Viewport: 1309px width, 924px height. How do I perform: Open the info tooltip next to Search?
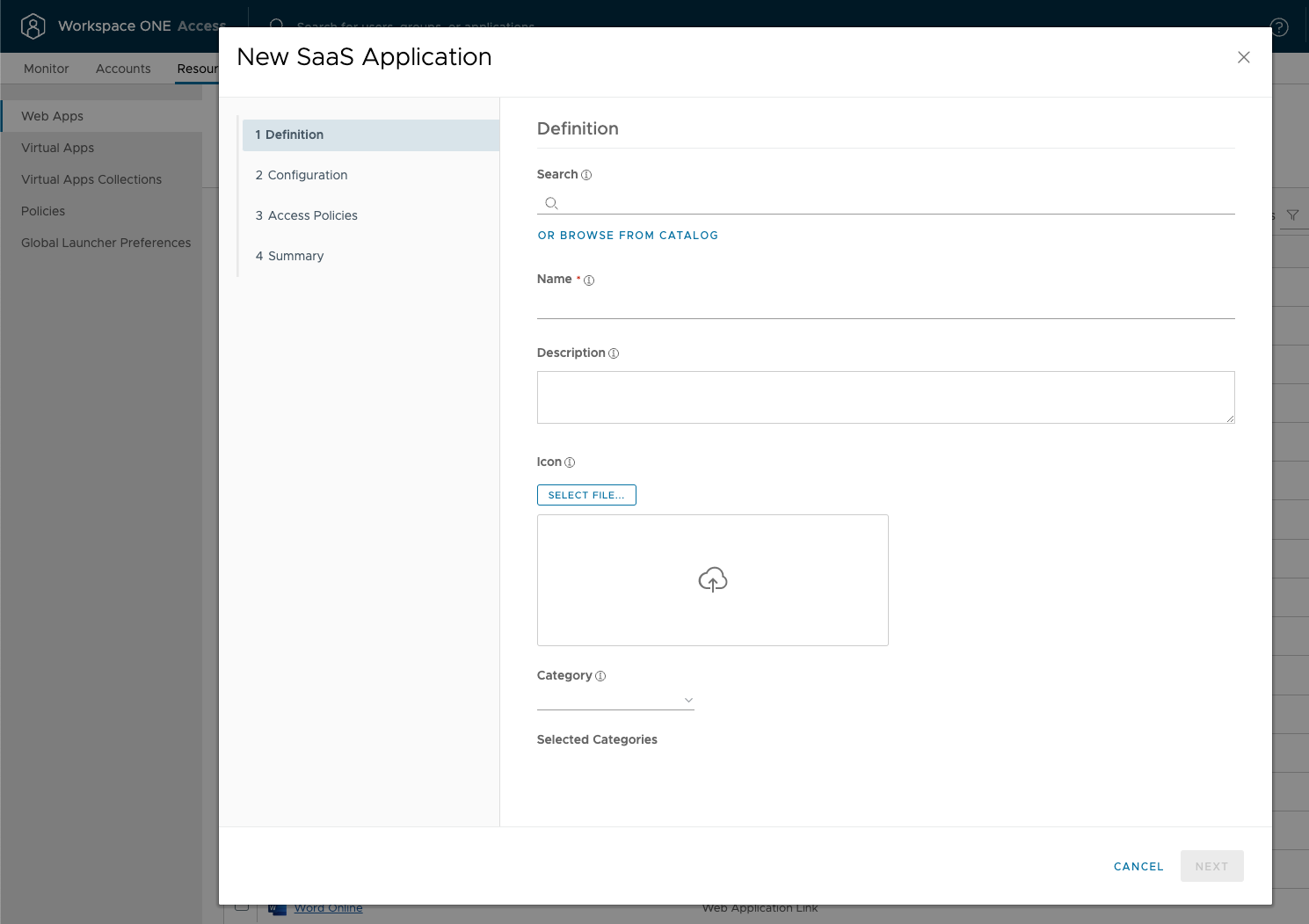[585, 174]
